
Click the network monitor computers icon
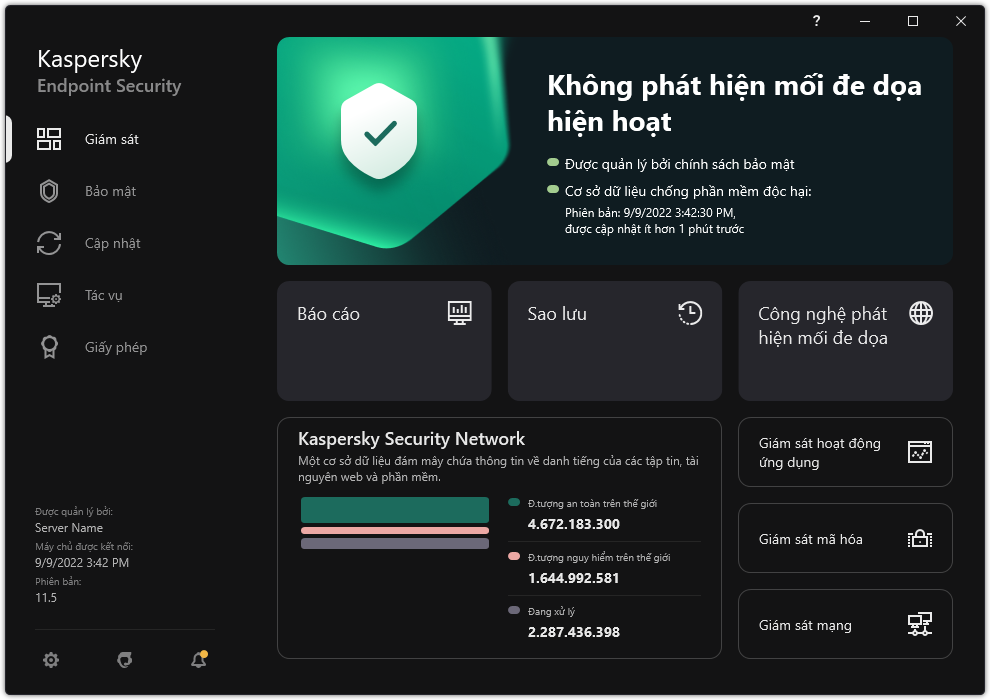(x=920, y=625)
